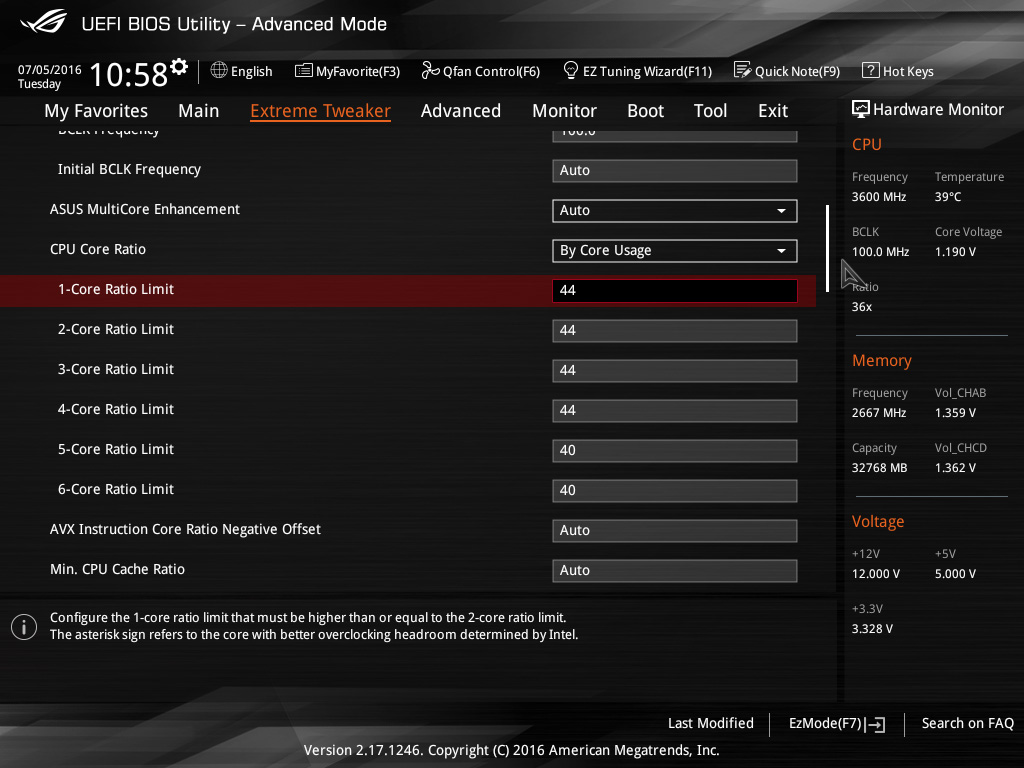
Task: Select the 4-Core Ratio Limit label
Action: (x=116, y=409)
